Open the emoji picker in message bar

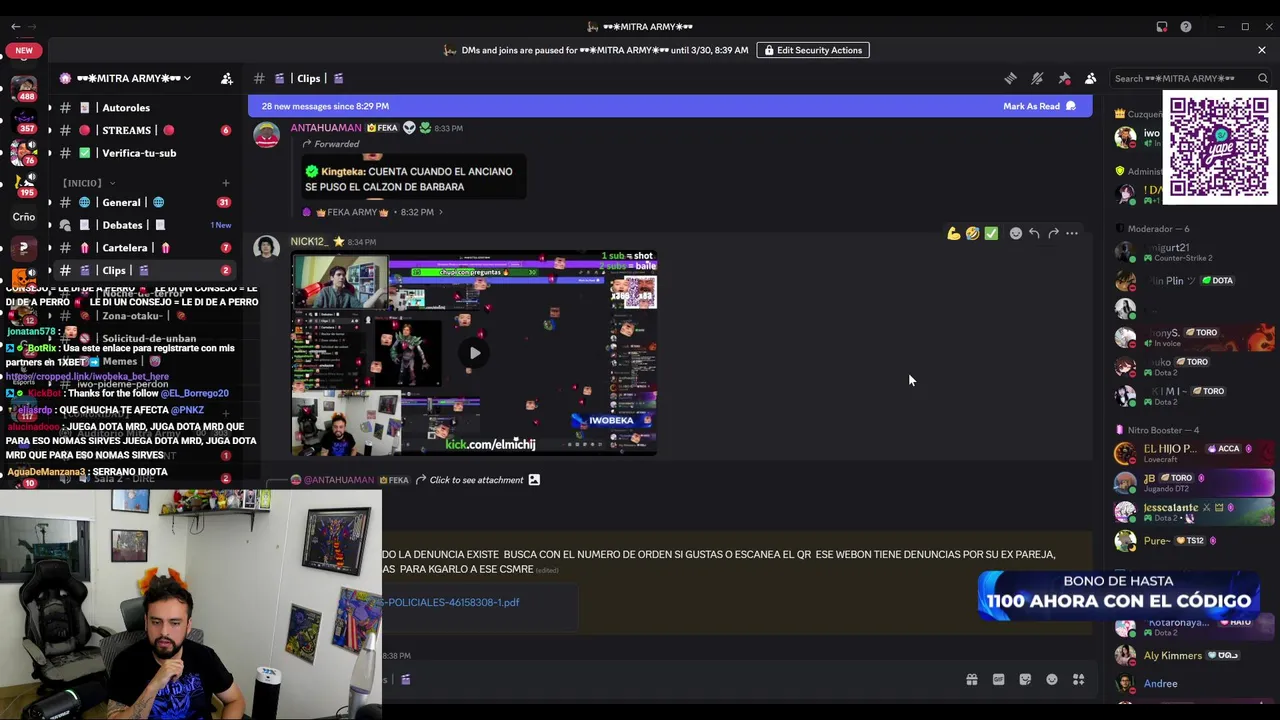tap(1052, 680)
